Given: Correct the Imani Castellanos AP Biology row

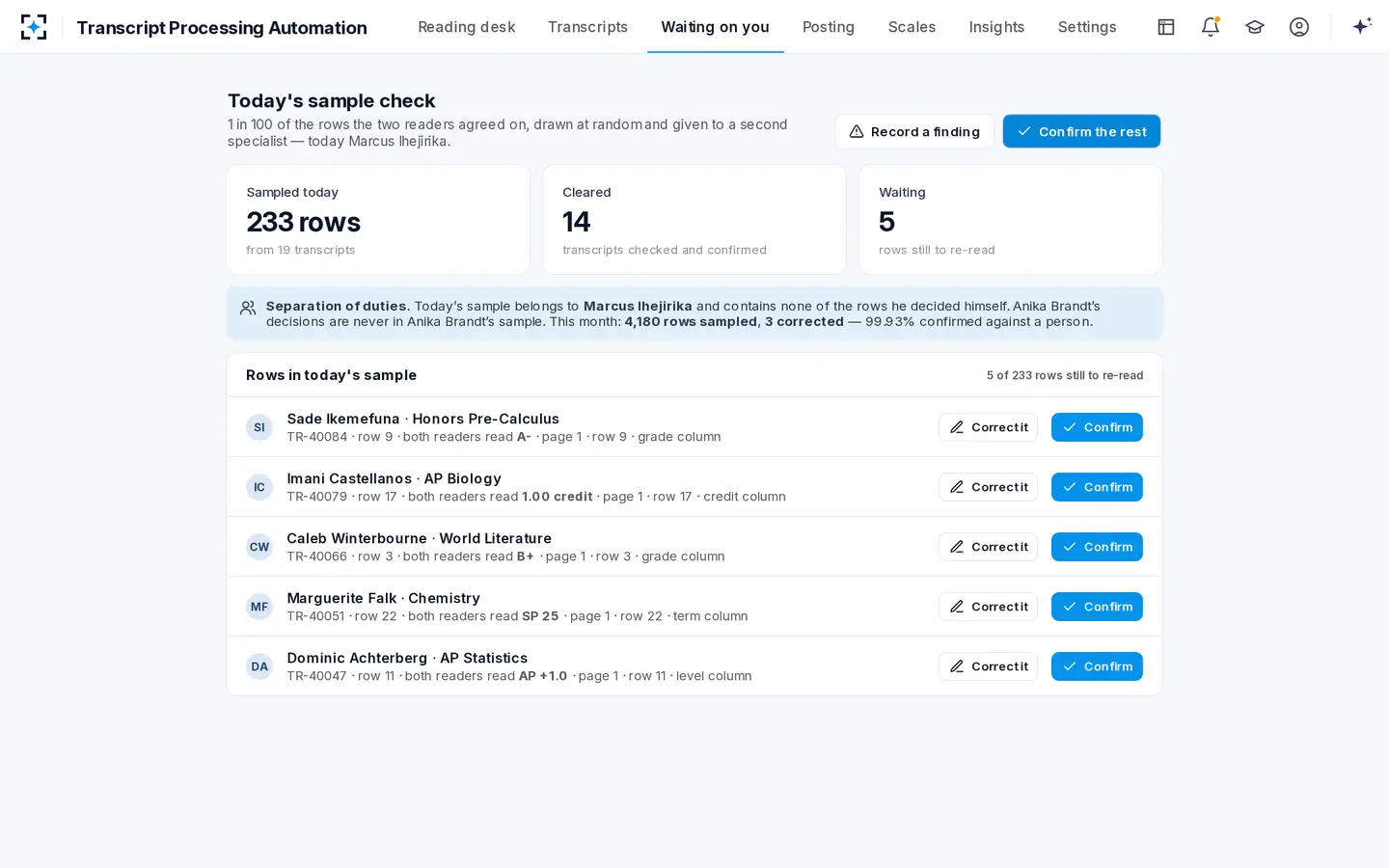Looking at the screenshot, I should (x=988, y=487).
